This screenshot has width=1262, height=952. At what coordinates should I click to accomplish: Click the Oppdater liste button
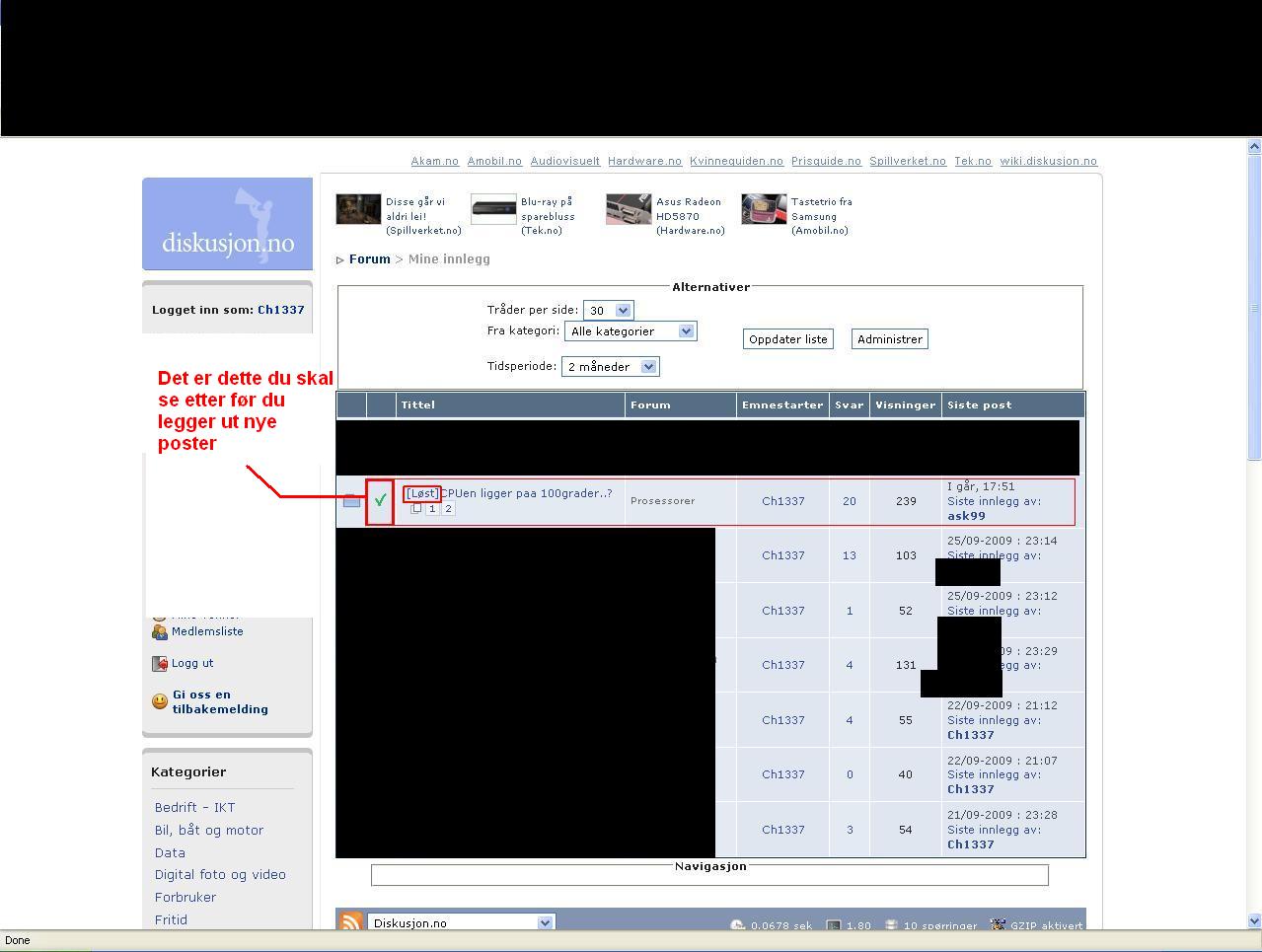click(788, 339)
